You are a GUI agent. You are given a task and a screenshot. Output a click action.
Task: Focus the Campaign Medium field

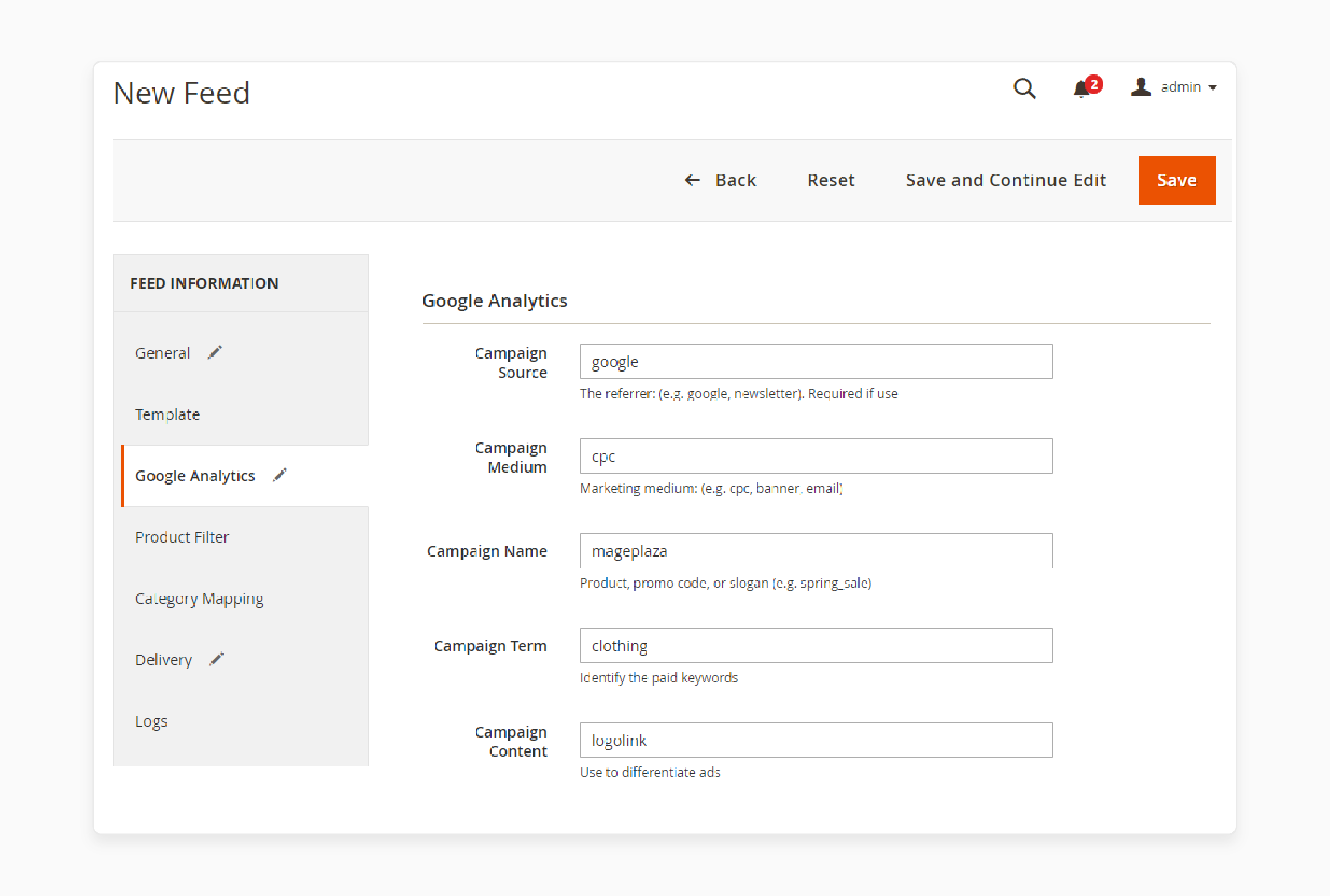click(816, 456)
